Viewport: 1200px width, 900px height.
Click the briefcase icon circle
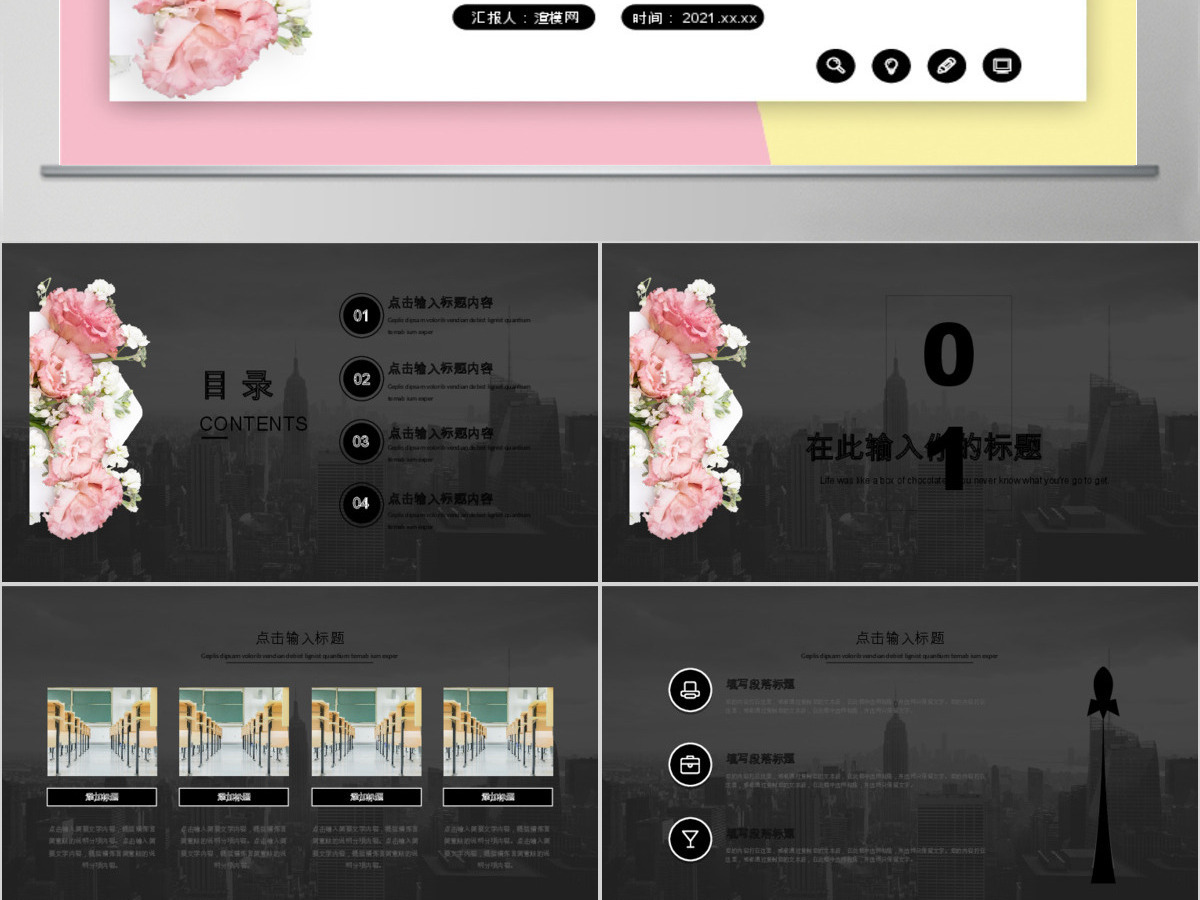[690, 765]
